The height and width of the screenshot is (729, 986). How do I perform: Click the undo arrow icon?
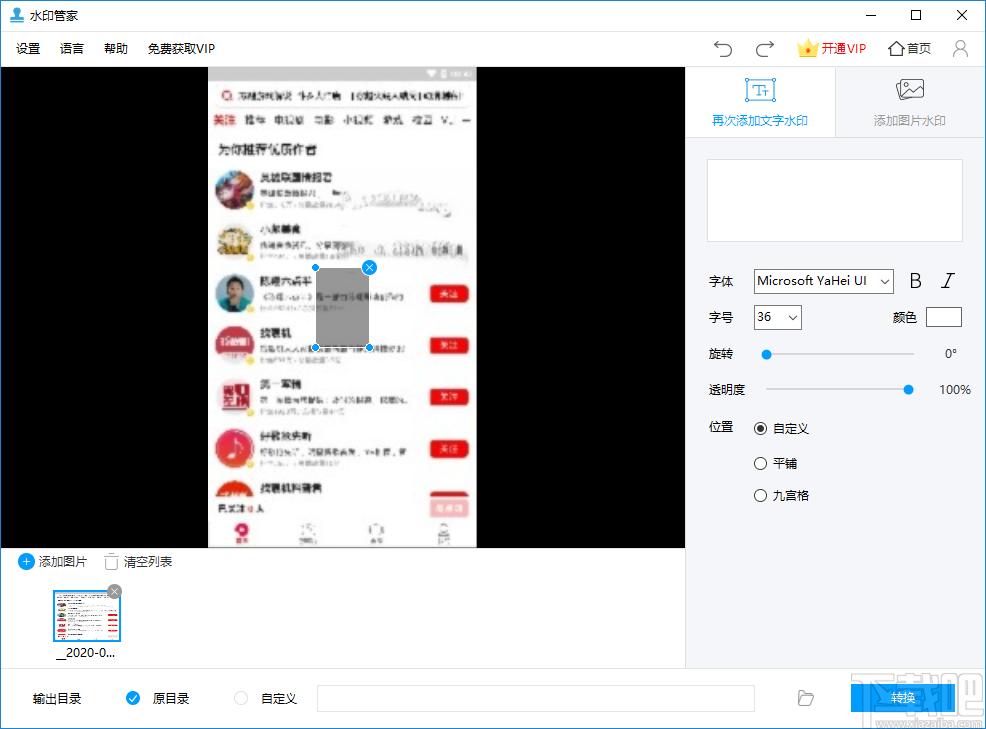click(723, 48)
